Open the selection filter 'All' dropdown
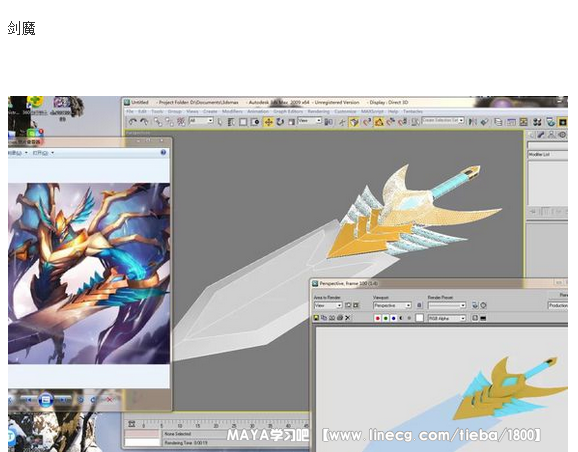The height and width of the screenshot is (452, 578). (x=201, y=121)
